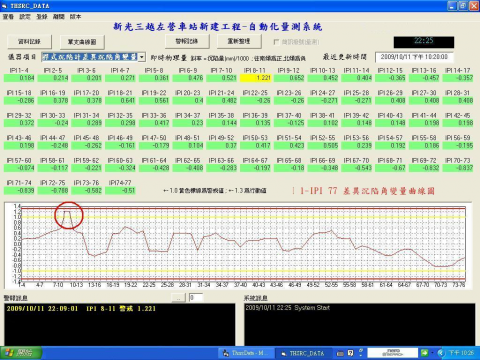
Task: Click the numeric field showing 0 near alarm log
Action: pos(196,297)
